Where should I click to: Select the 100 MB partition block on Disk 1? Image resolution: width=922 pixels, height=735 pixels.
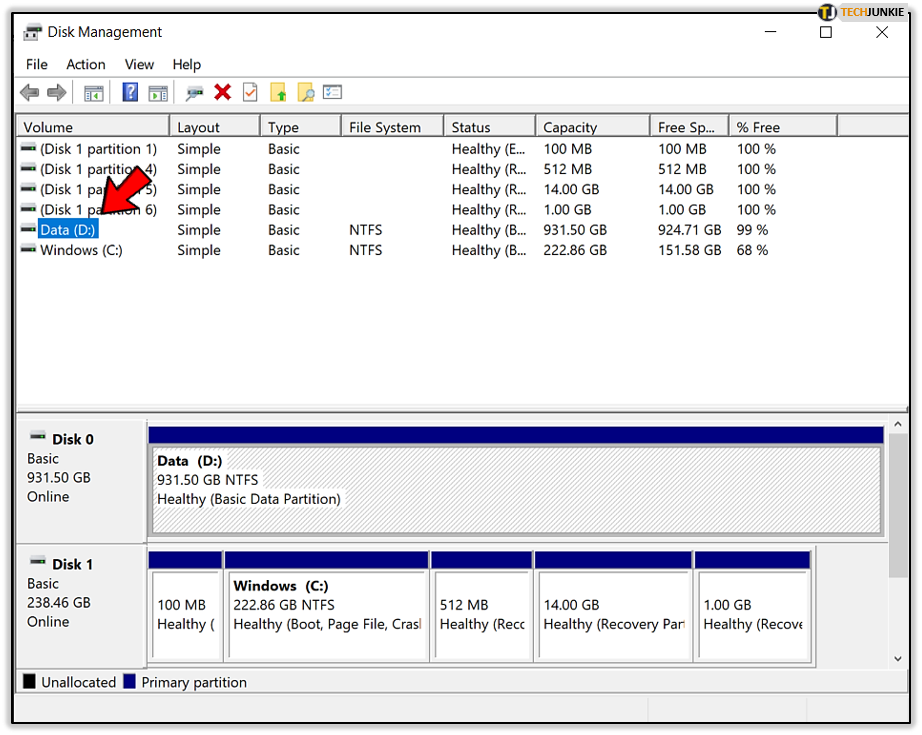click(185, 614)
